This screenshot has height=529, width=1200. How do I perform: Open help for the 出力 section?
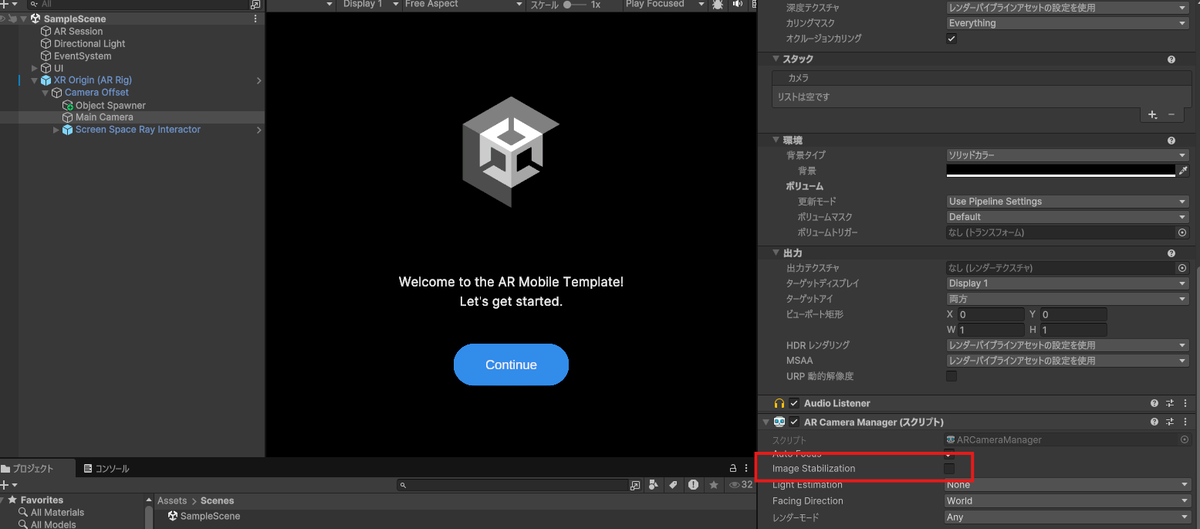tap(1171, 254)
